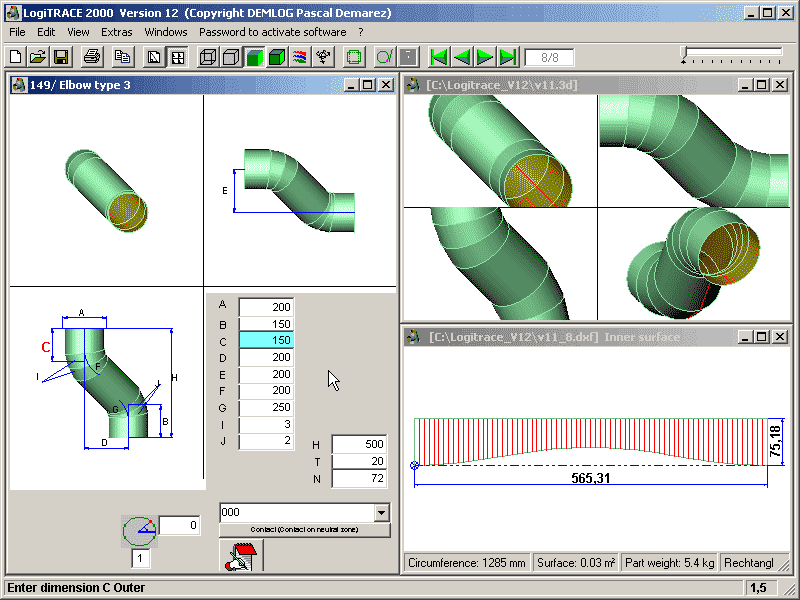The width and height of the screenshot is (800, 600).
Task: Click the 8/8 part counter field
Action: click(x=549, y=57)
